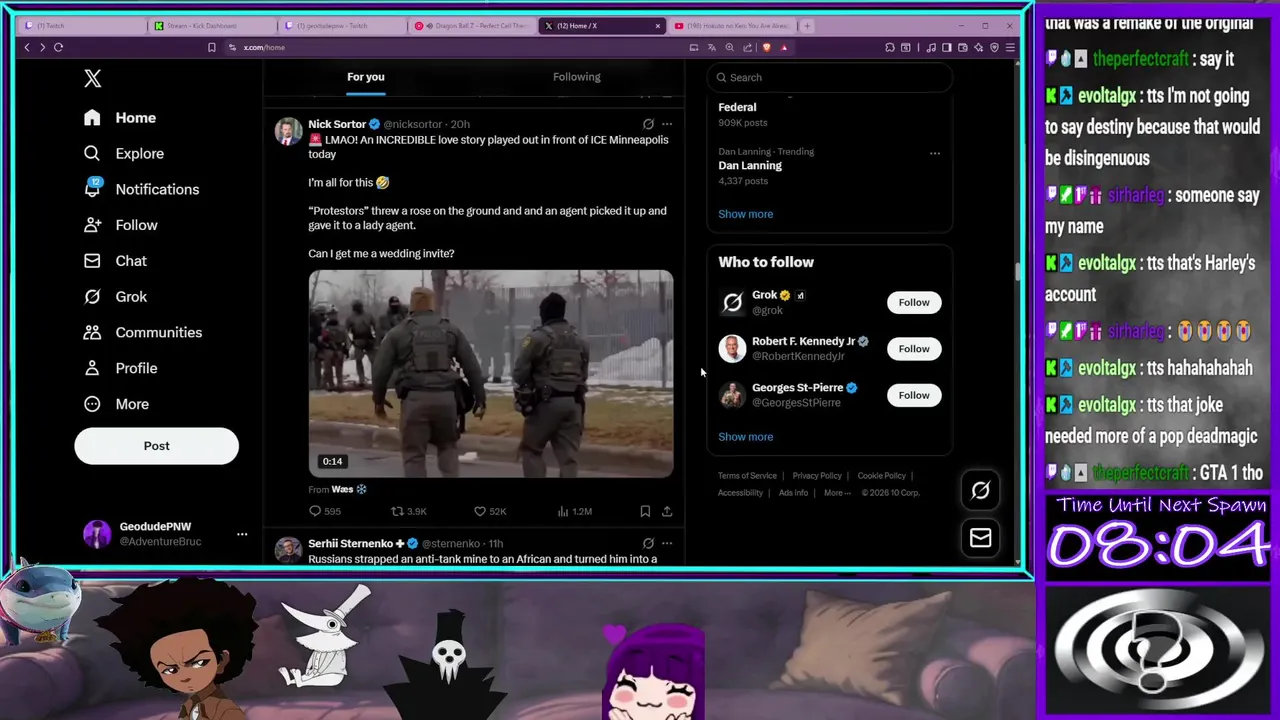Follow Robert F. Kennedy Jr

coord(914,349)
